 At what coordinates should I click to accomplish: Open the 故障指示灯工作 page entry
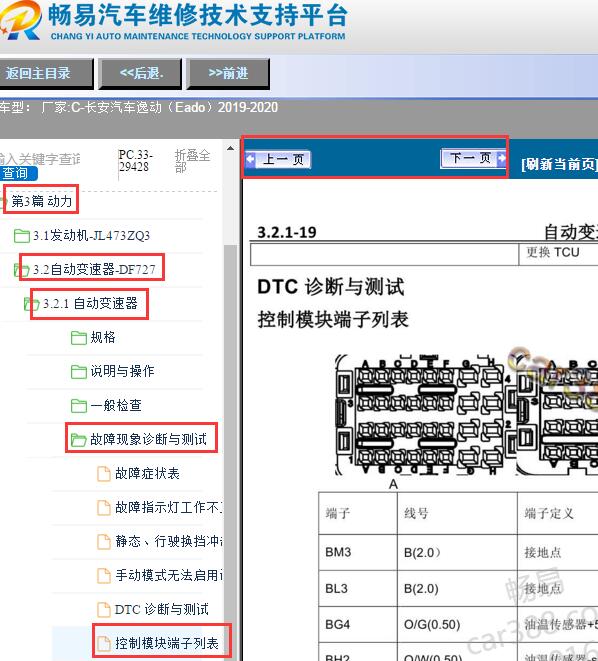point(169,507)
